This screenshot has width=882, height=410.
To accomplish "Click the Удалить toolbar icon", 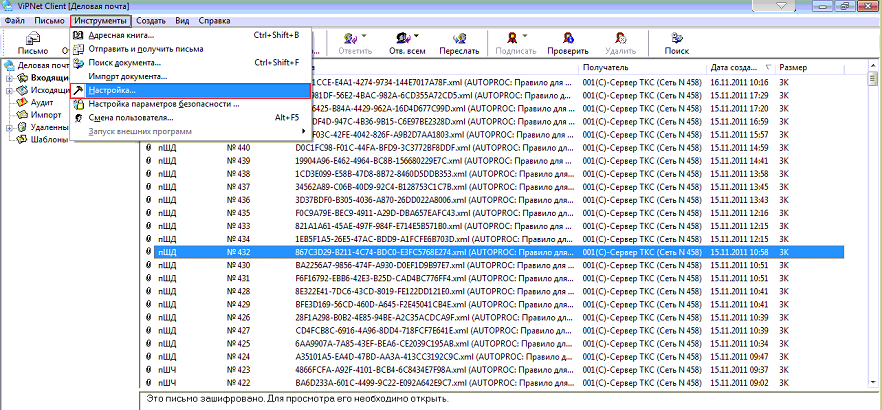I will (620, 38).
